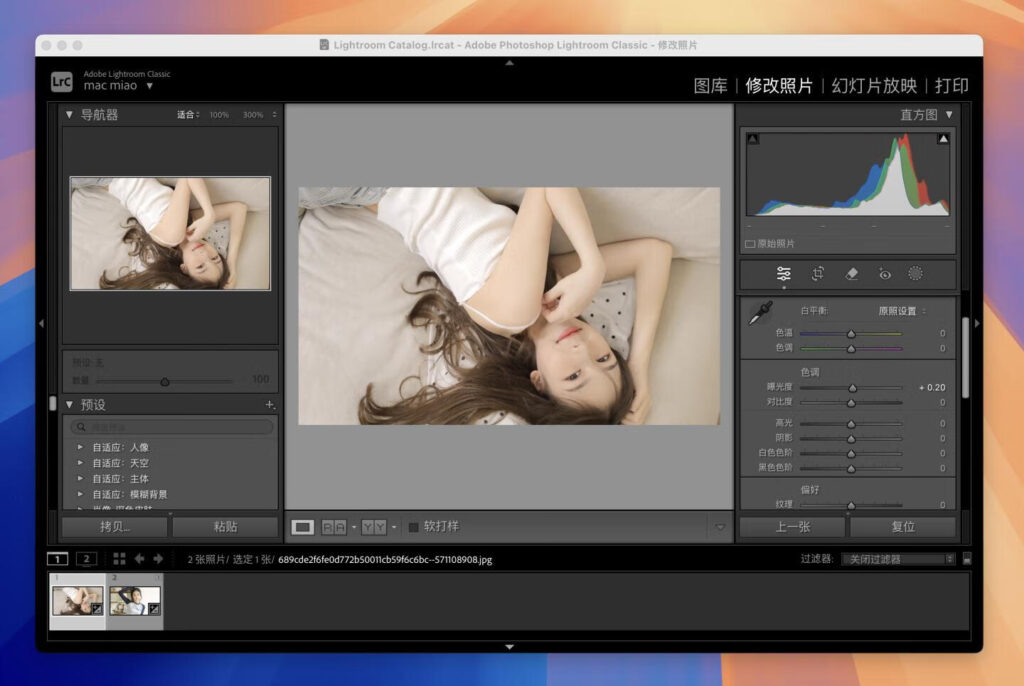Select the basic adjustments edit icon
Viewport: 1024px width, 686px height.
tap(784, 273)
